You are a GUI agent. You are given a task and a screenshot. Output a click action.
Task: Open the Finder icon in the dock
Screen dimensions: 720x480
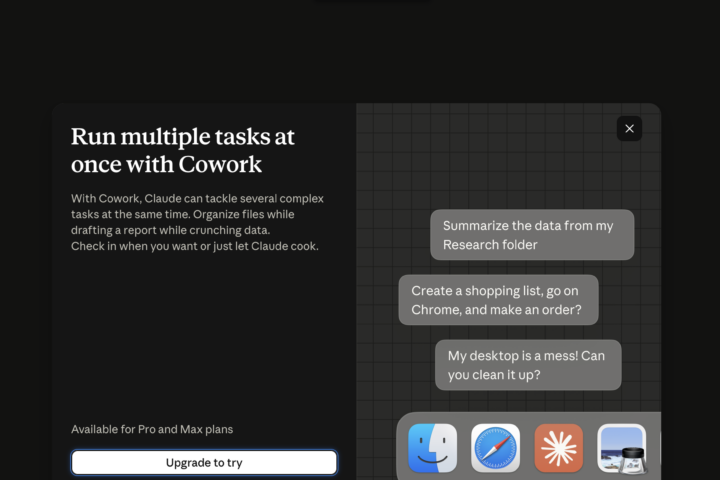(x=432, y=448)
